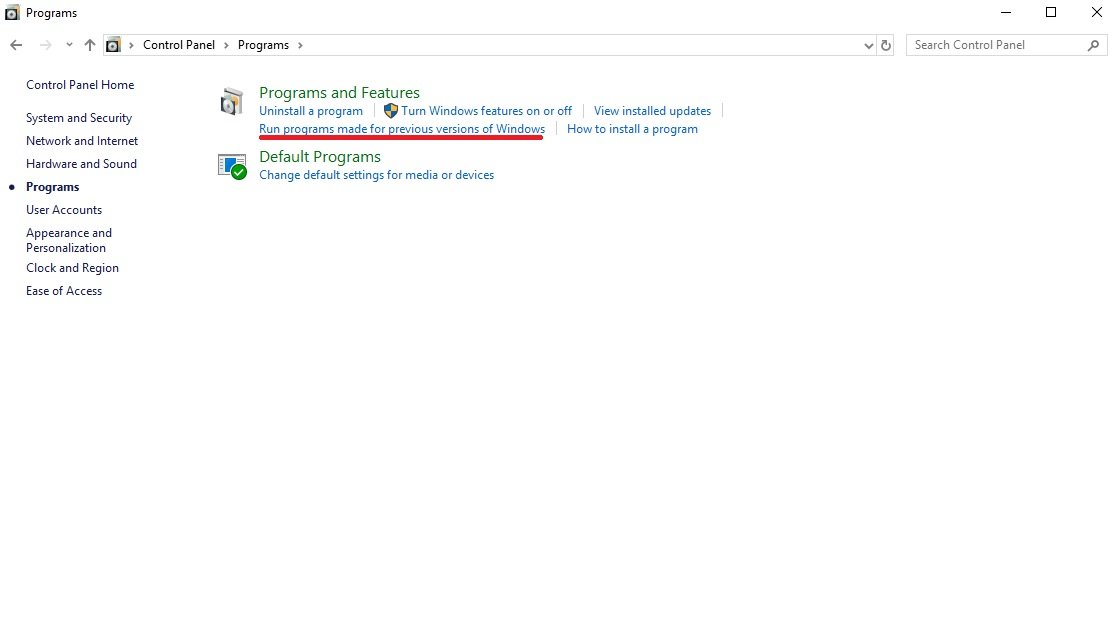Expand chevron before Control Panel breadcrumb
The width and height of the screenshot is (1119, 630).
(131, 45)
